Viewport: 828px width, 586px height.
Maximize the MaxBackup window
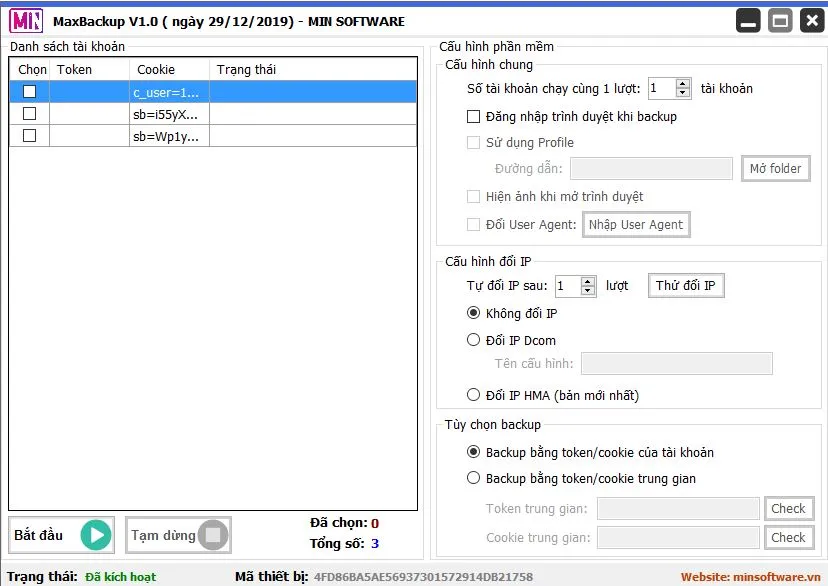pyautogui.click(x=780, y=21)
